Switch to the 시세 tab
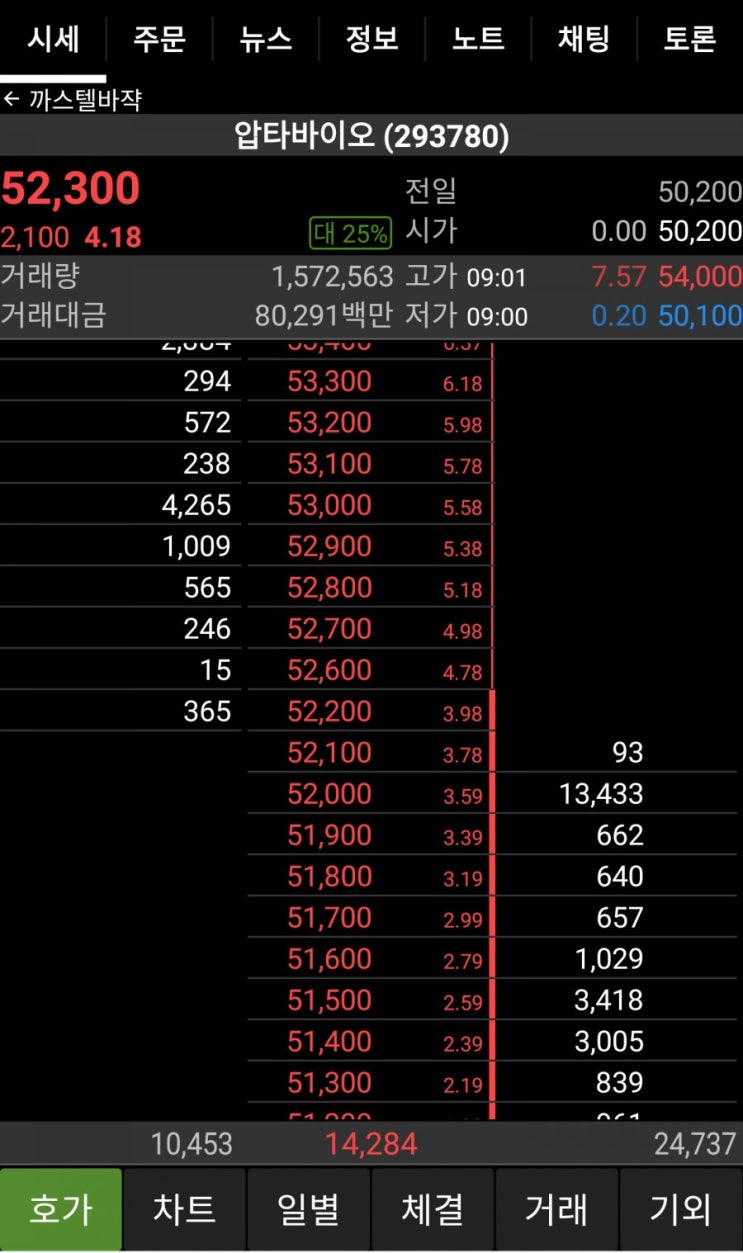 coord(53,39)
